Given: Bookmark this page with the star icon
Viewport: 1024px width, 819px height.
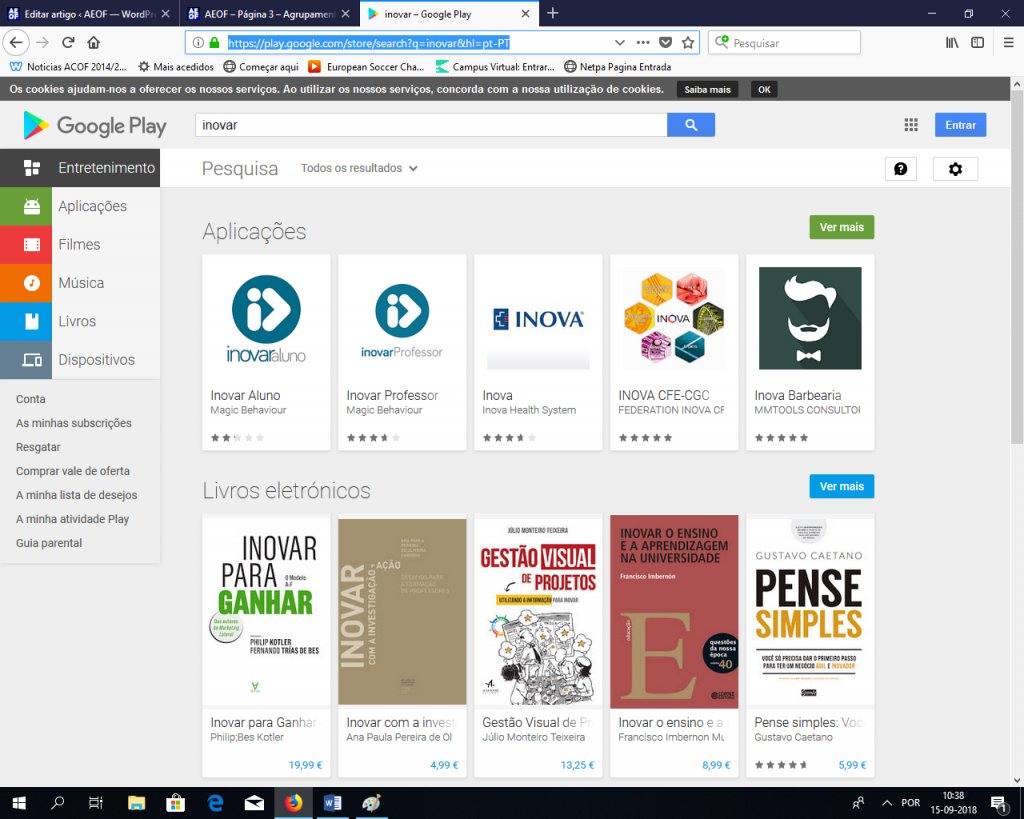Looking at the screenshot, I should [x=688, y=42].
